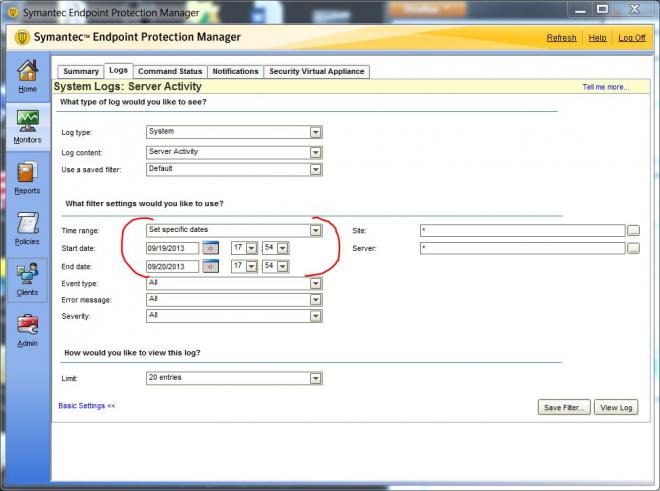Open the Start date minute dropdown
This screenshot has height=491, width=660.
(282, 248)
